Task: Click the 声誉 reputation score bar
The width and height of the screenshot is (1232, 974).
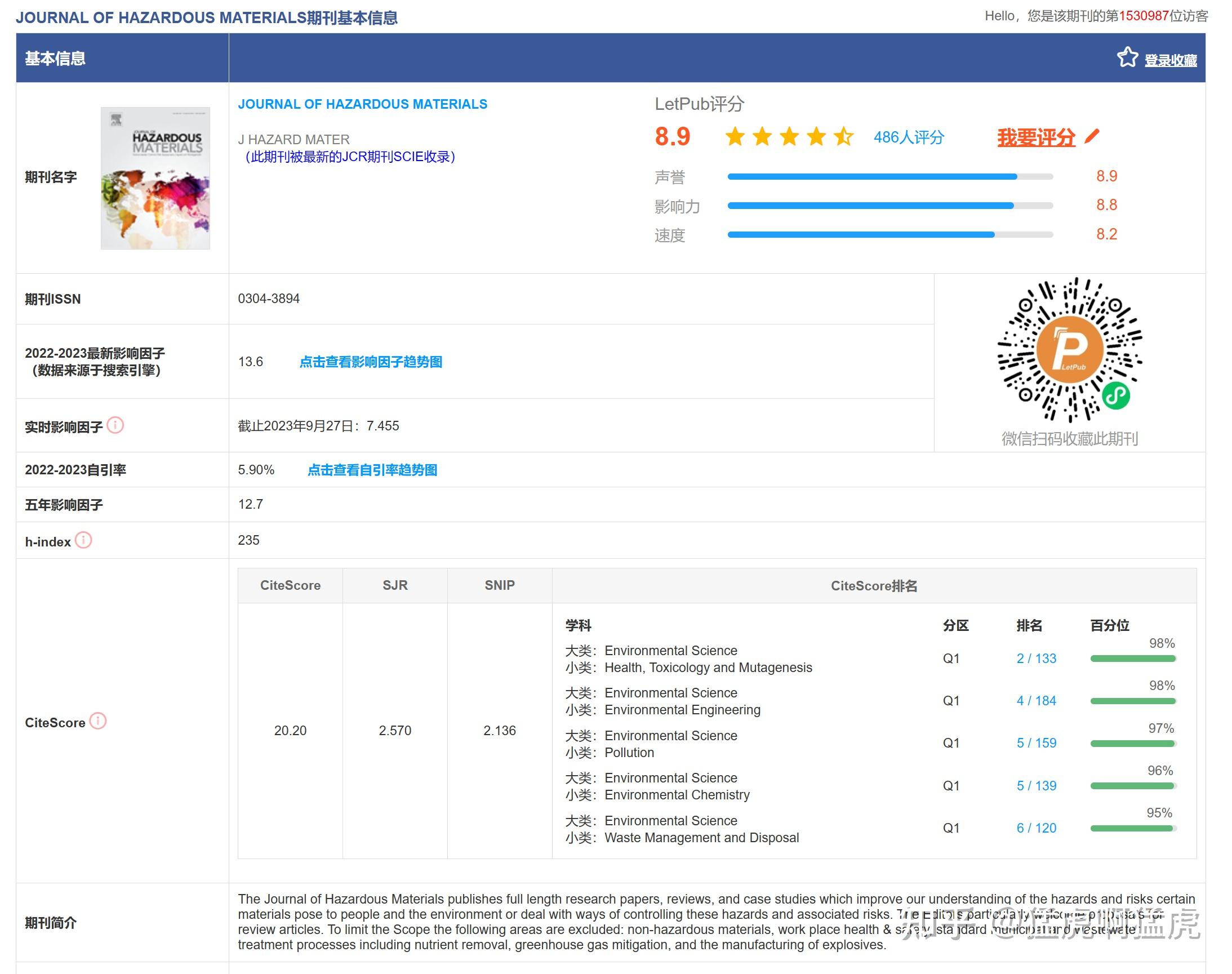Action: (889, 177)
